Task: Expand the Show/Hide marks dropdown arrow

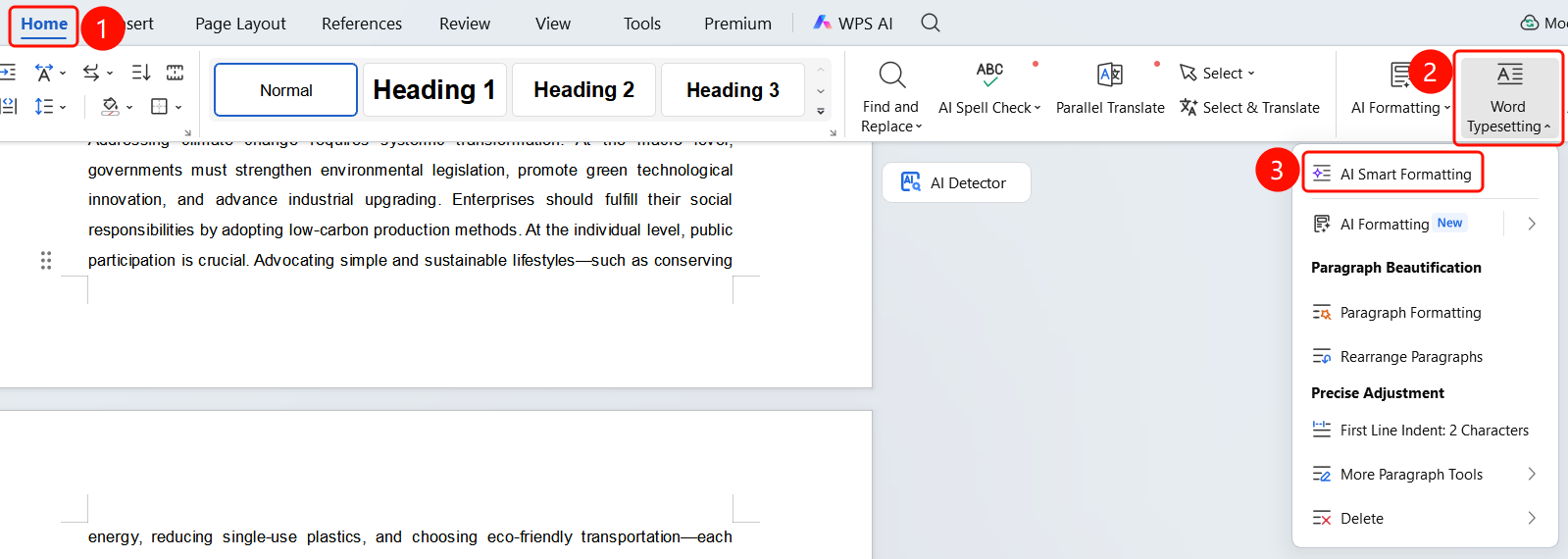Action: [110, 74]
